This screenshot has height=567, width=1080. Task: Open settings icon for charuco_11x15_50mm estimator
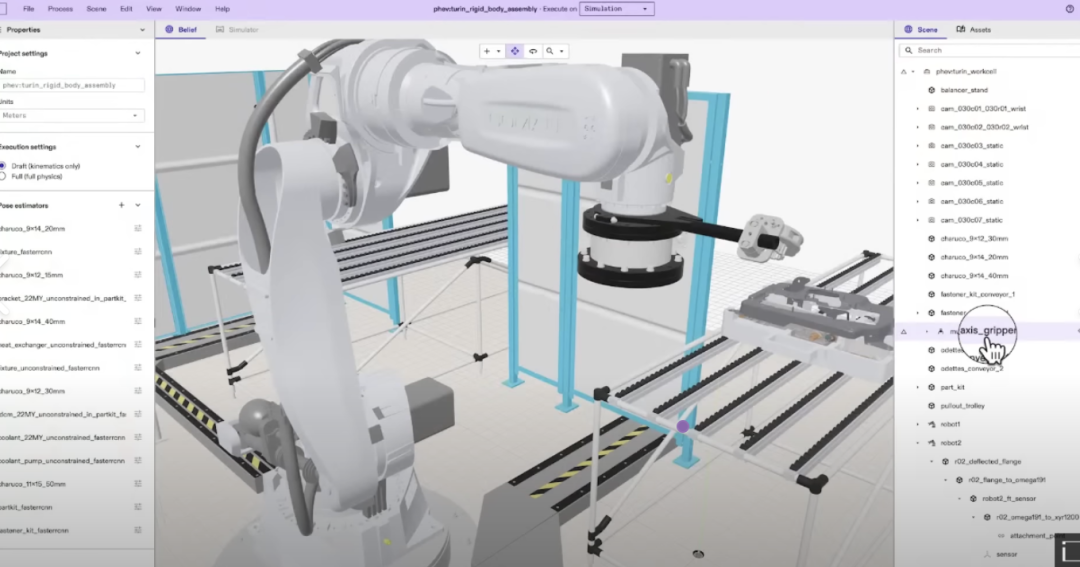coord(138,484)
